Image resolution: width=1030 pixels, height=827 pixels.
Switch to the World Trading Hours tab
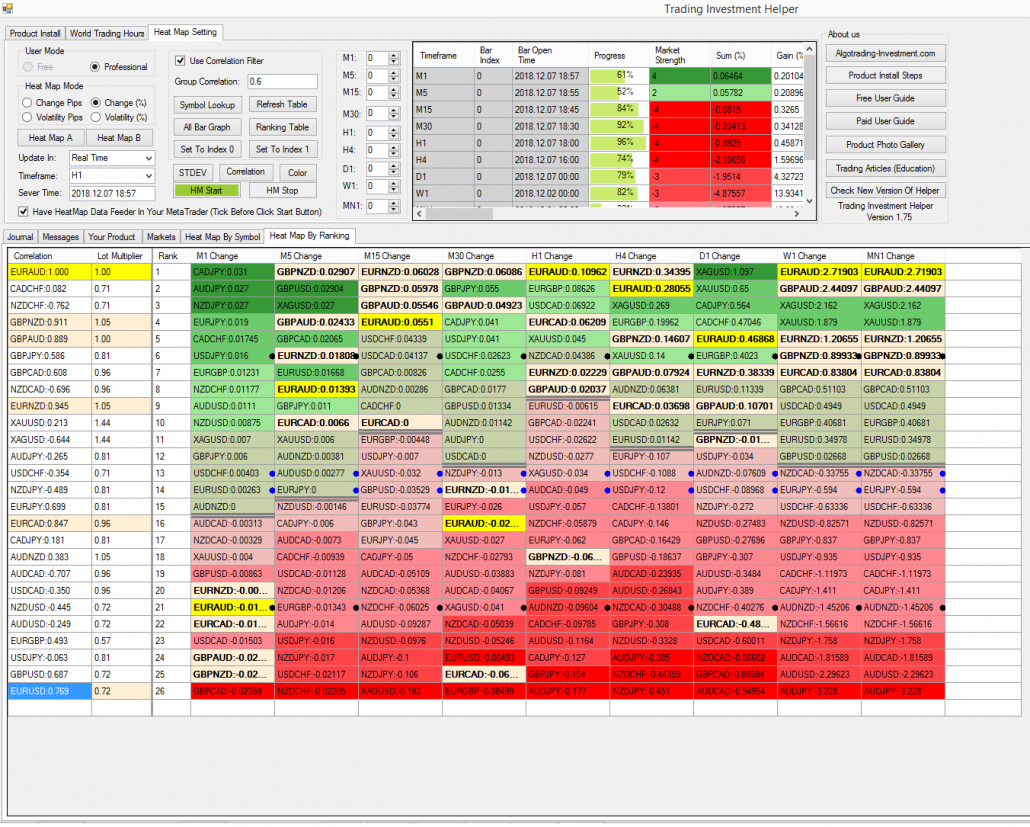pyautogui.click(x=107, y=32)
